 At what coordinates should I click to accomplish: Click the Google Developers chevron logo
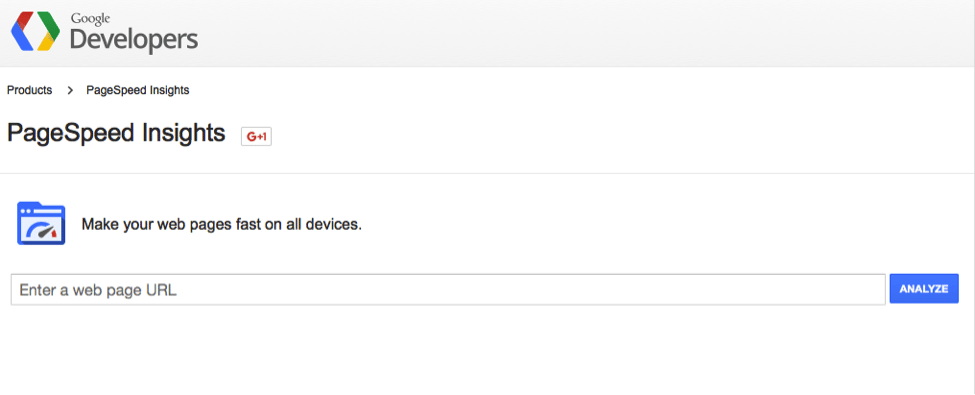[35, 31]
